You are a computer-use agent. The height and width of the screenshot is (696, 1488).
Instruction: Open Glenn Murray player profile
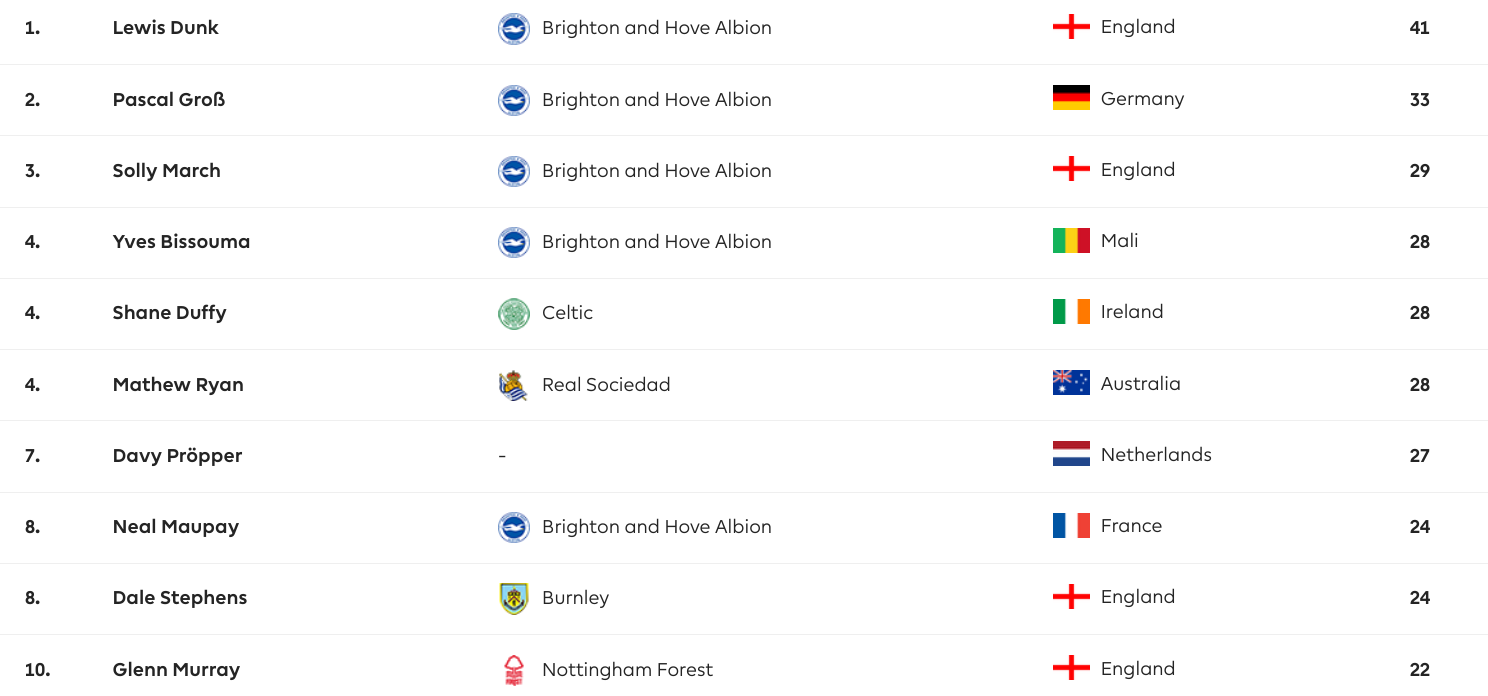(176, 670)
